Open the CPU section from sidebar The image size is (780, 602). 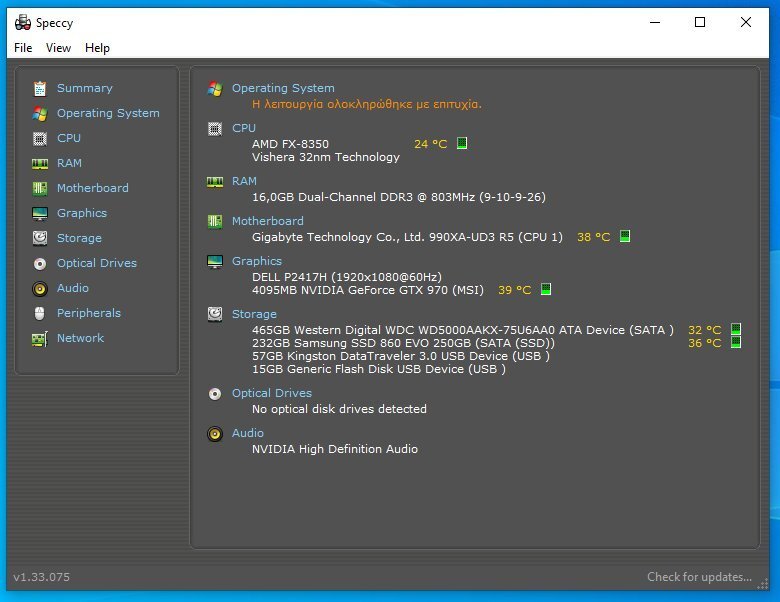coord(69,138)
